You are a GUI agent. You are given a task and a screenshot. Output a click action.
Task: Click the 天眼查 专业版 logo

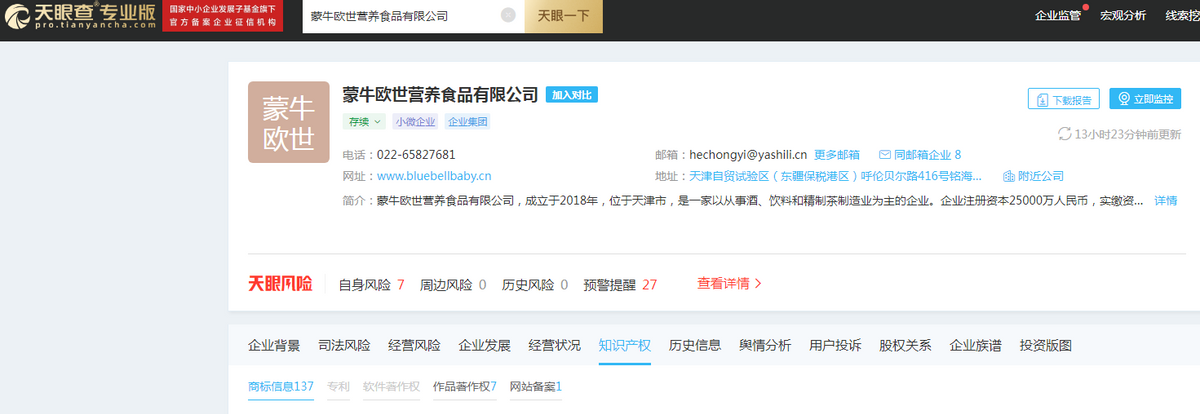click(x=80, y=16)
